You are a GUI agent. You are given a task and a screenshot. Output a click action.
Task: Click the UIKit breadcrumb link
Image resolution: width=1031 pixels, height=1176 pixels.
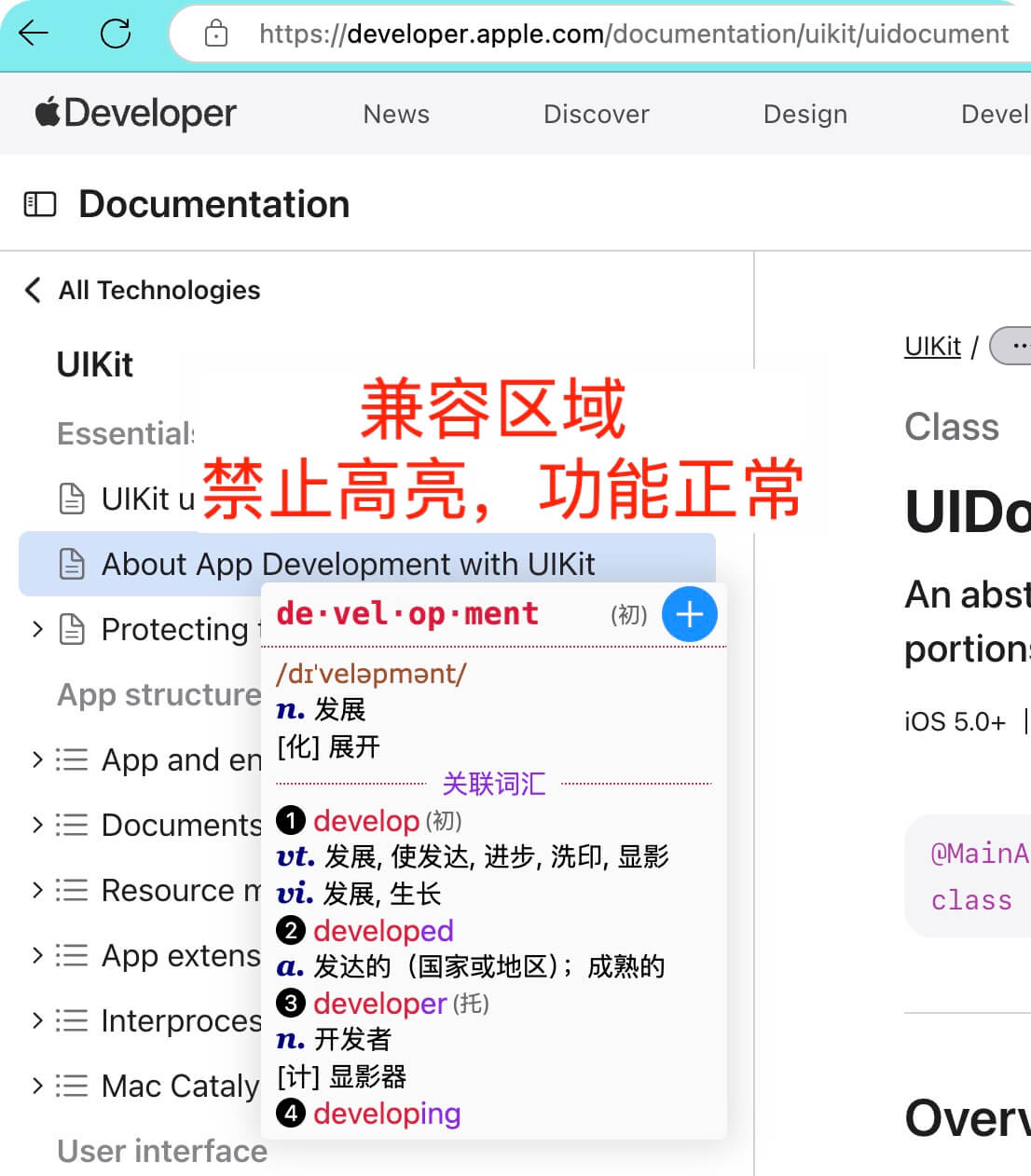click(x=932, y=347)
